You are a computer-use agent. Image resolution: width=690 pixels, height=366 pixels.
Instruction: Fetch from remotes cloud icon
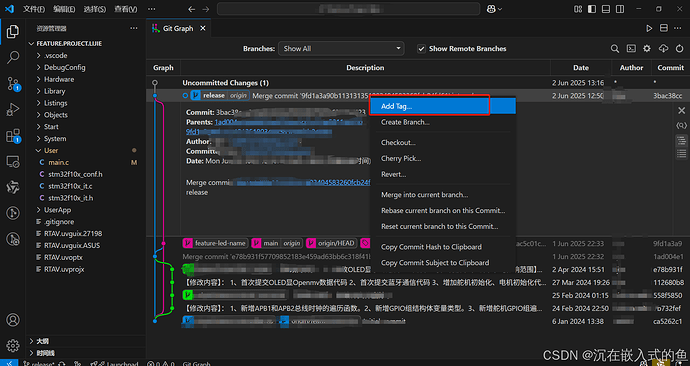[663, 49]
